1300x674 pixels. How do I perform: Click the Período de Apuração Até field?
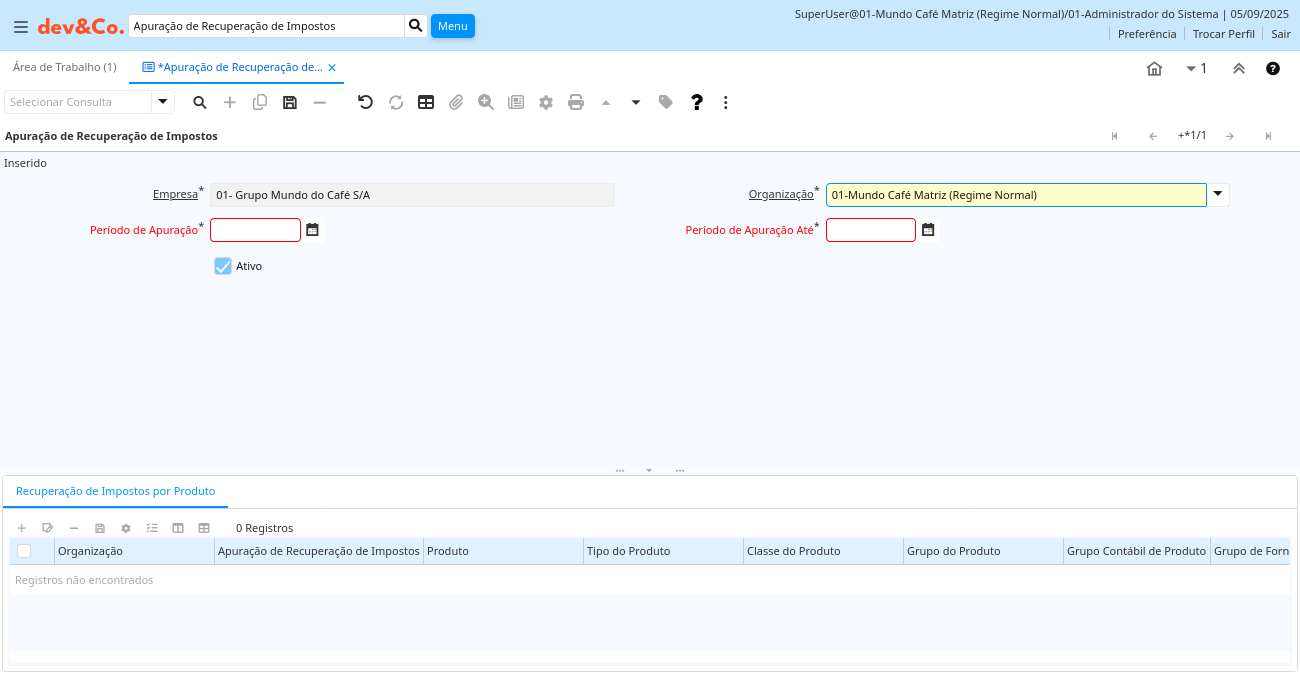(x=870, y=230)
